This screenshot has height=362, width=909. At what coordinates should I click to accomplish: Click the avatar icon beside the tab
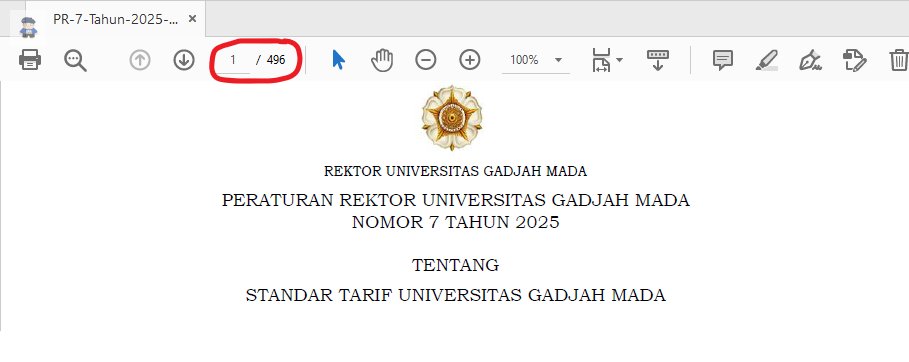[27, 27]
